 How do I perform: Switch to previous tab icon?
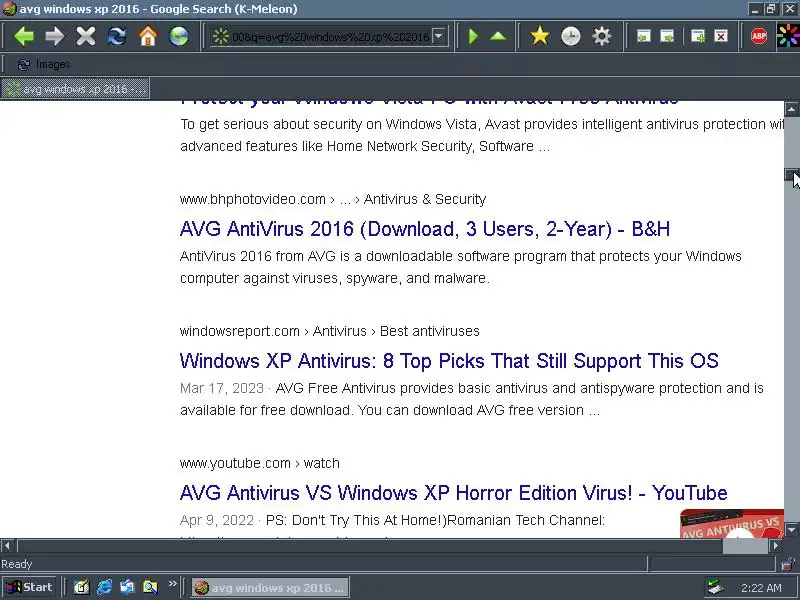(643, 36)
